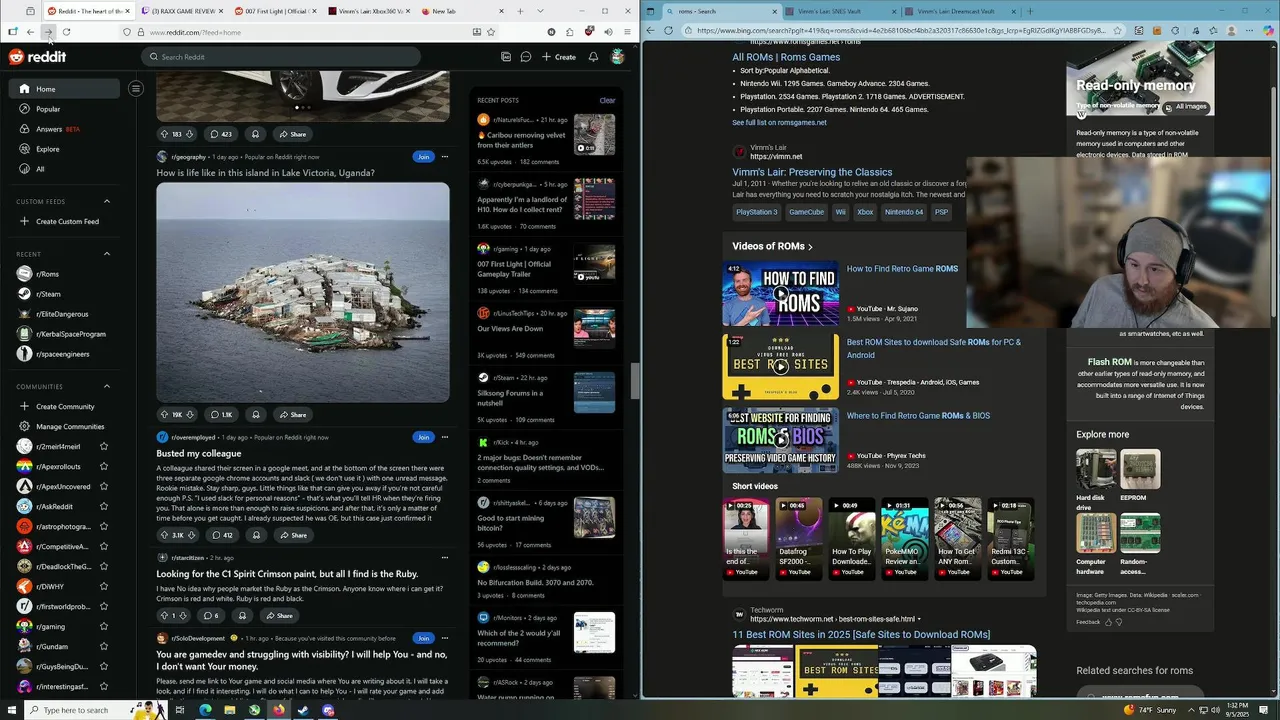1280x720 pixels.
Task: Open EEPROM thumbnail under Explore more
Action: click(x=1140, y=470)
